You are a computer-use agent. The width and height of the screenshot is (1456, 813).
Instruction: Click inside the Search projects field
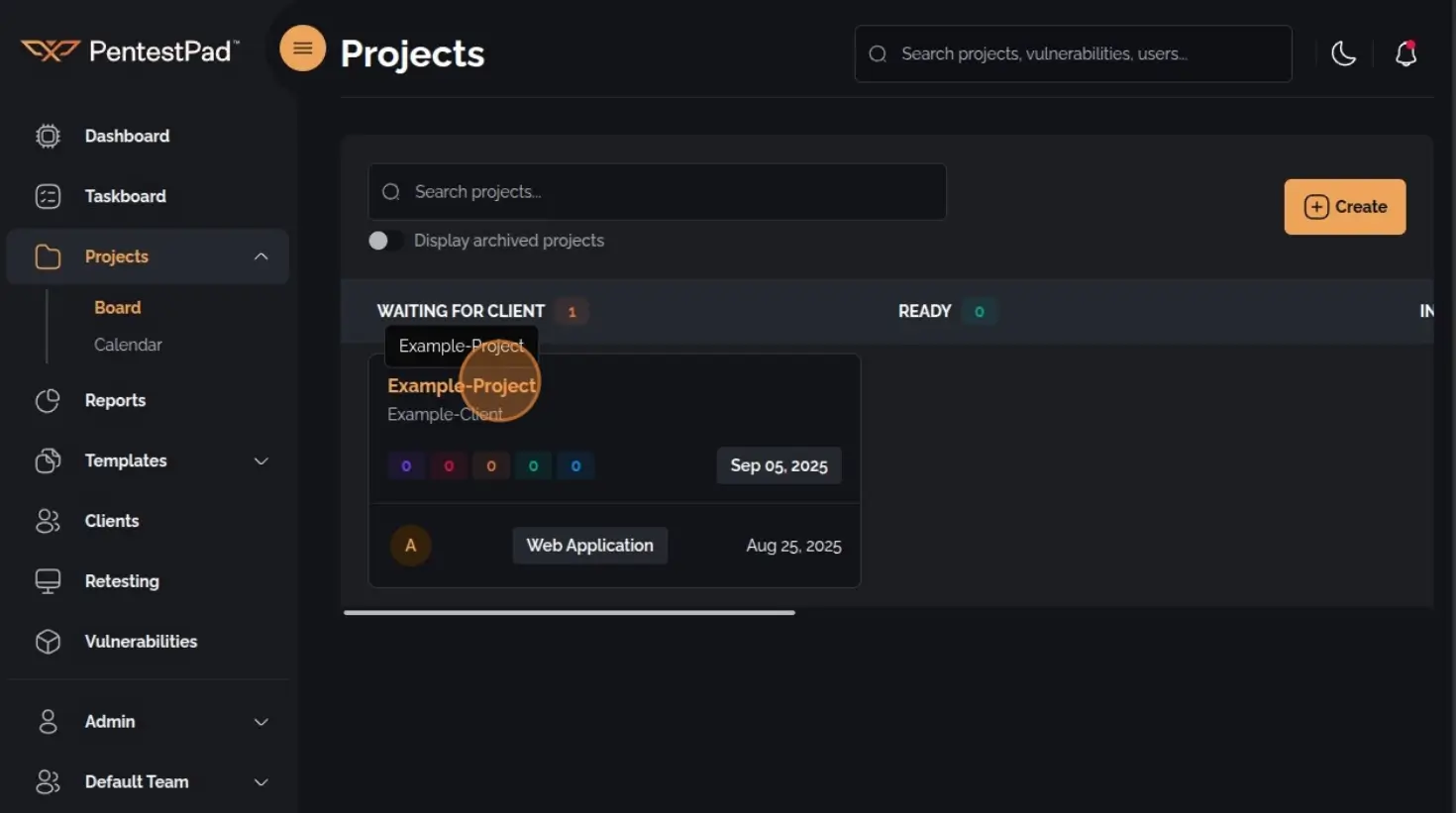(x=657, y=191)
